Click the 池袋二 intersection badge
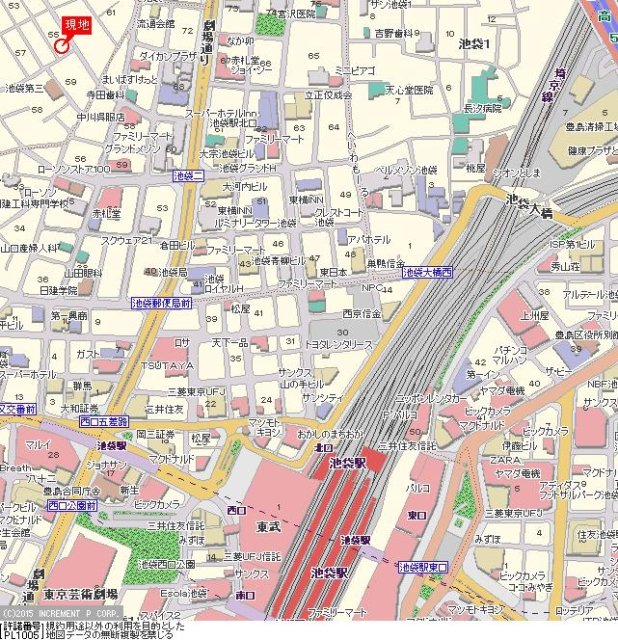This screenshot has height=640, width=618. 188,175
